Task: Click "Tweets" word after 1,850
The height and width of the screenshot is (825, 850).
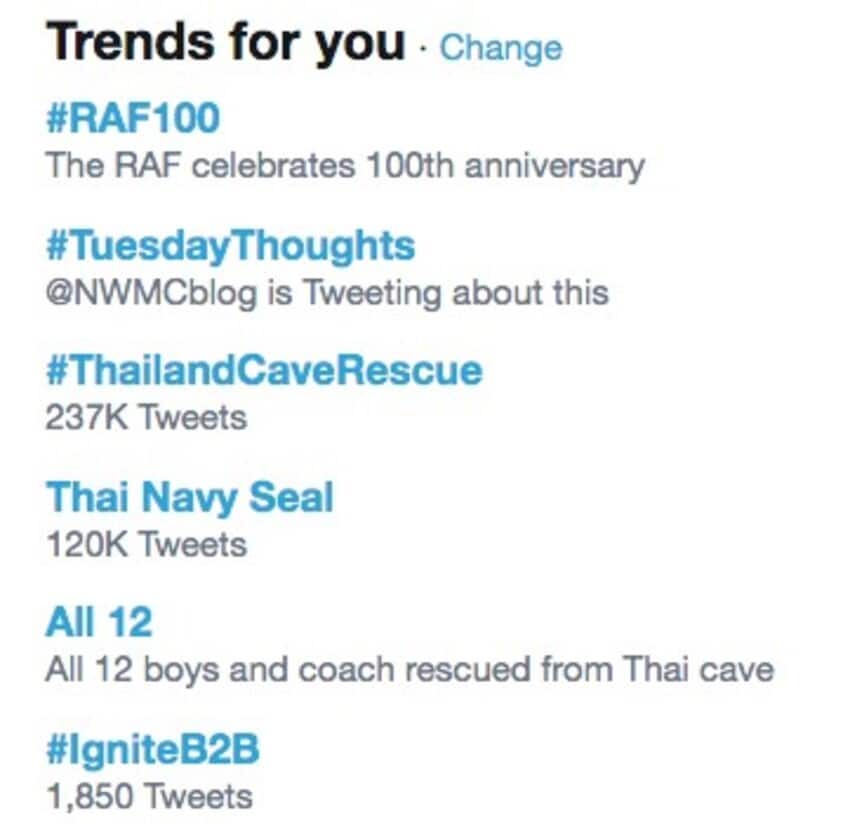Action: pyautogui.click(x=197, y=797)
